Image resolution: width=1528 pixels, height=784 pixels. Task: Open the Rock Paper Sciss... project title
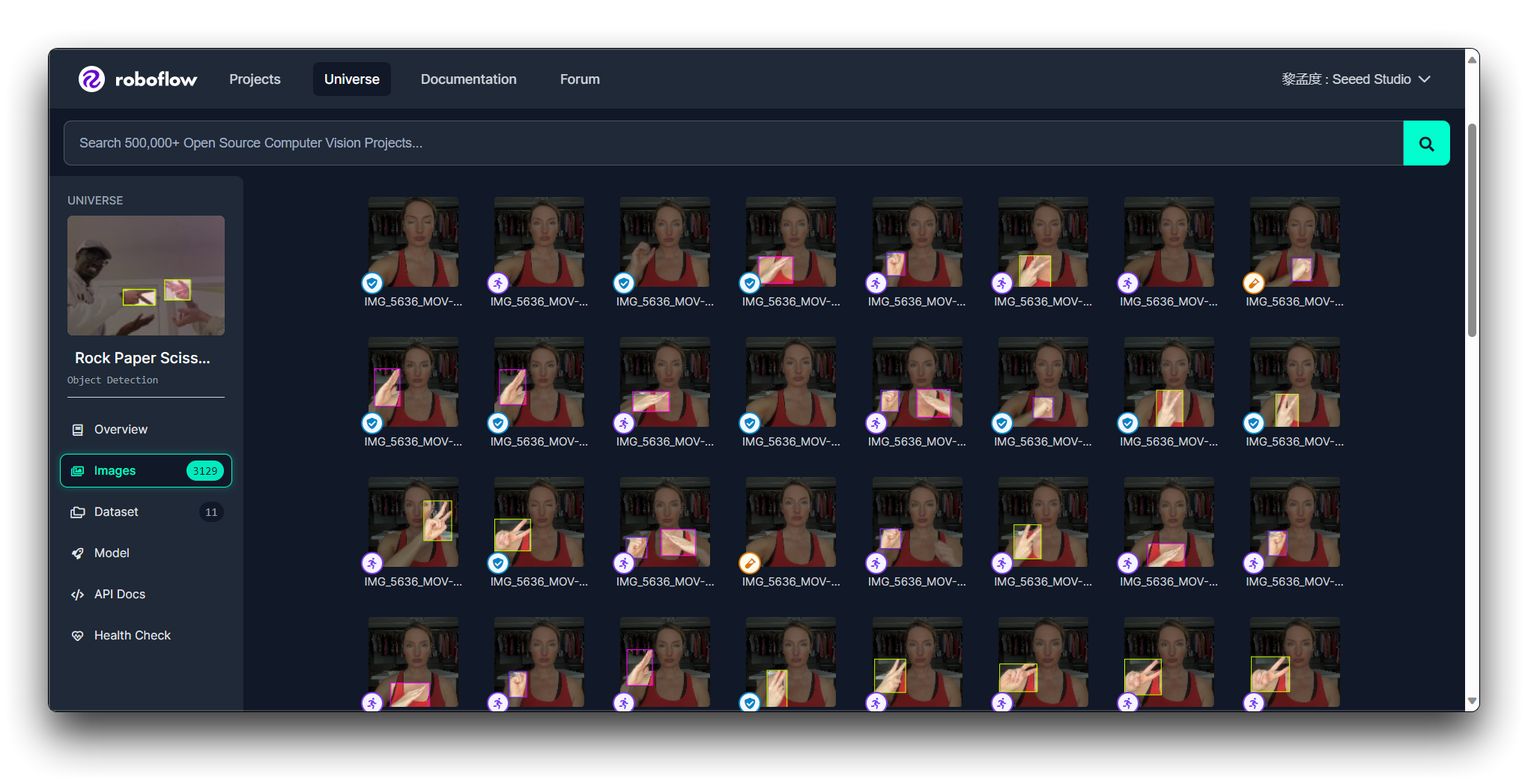coord(142,358)
